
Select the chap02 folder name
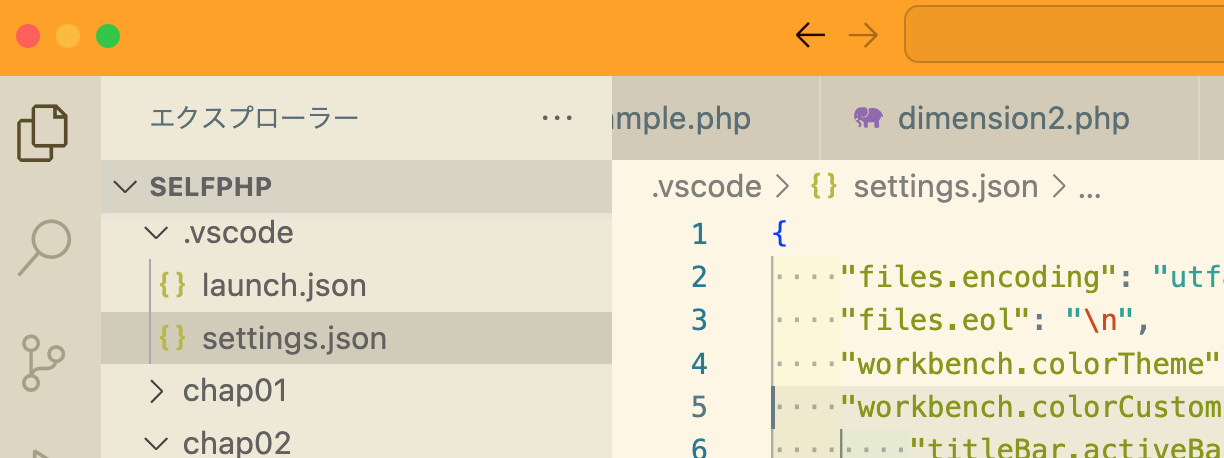click(x=237, y=443)
